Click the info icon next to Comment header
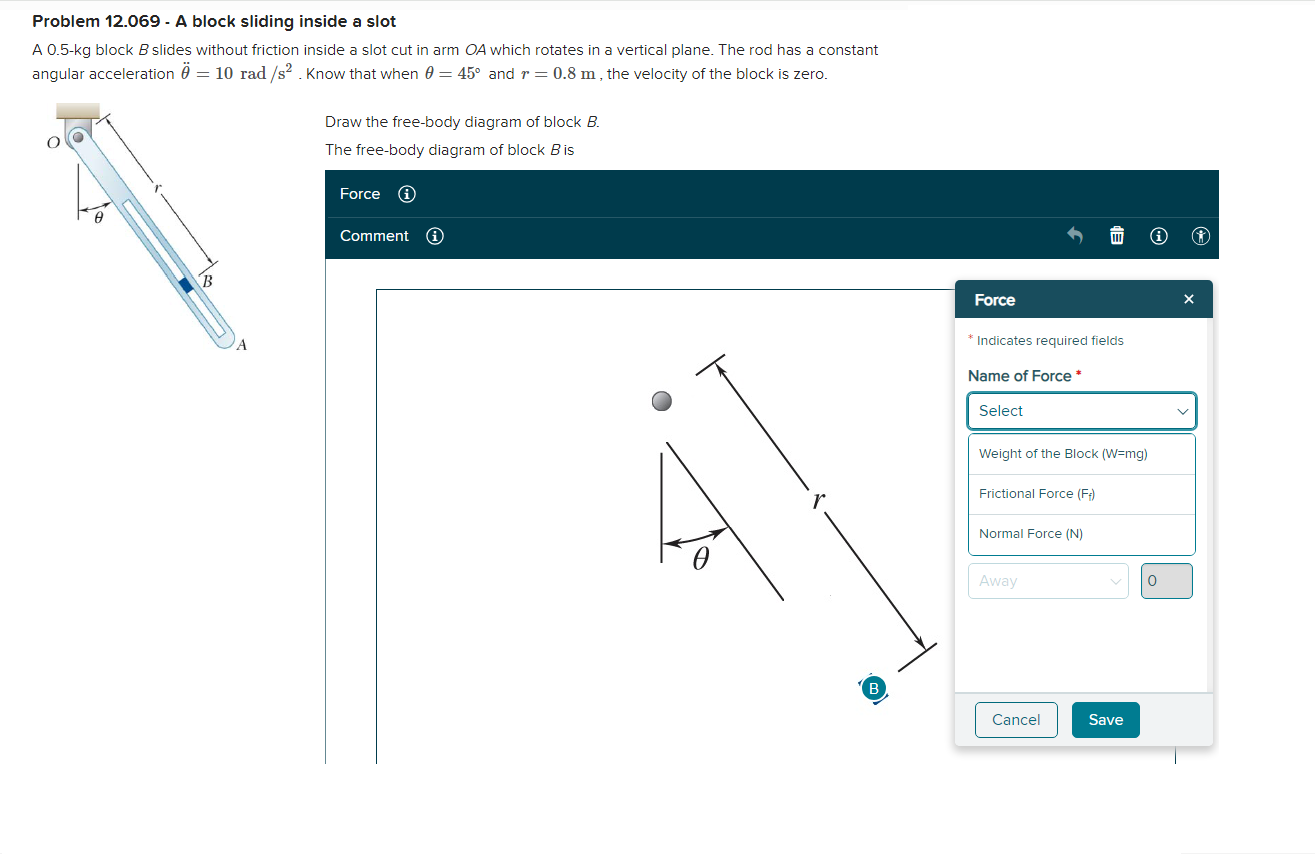The image size is (1315, 854). point(433,236)
